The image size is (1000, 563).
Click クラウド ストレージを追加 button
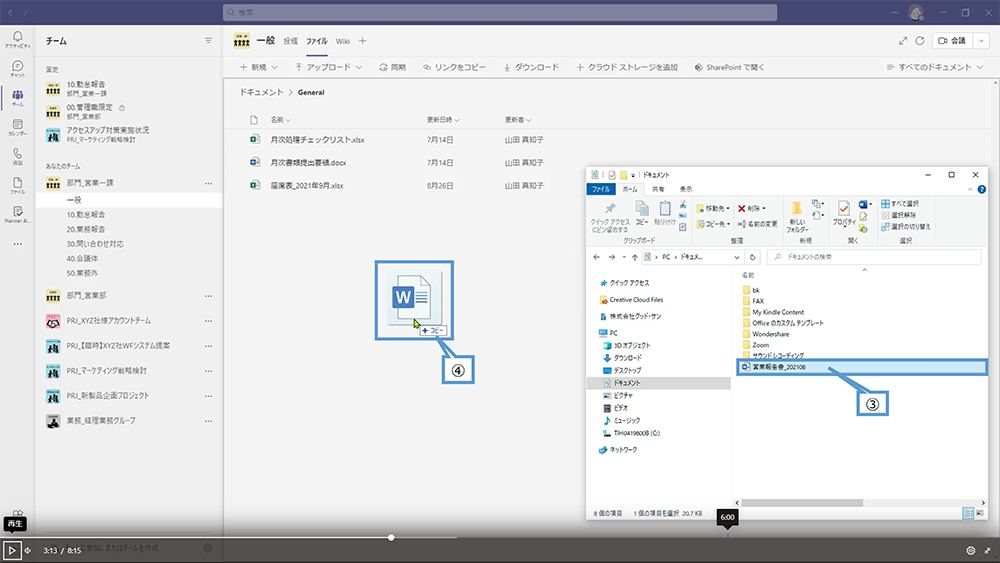627,67
